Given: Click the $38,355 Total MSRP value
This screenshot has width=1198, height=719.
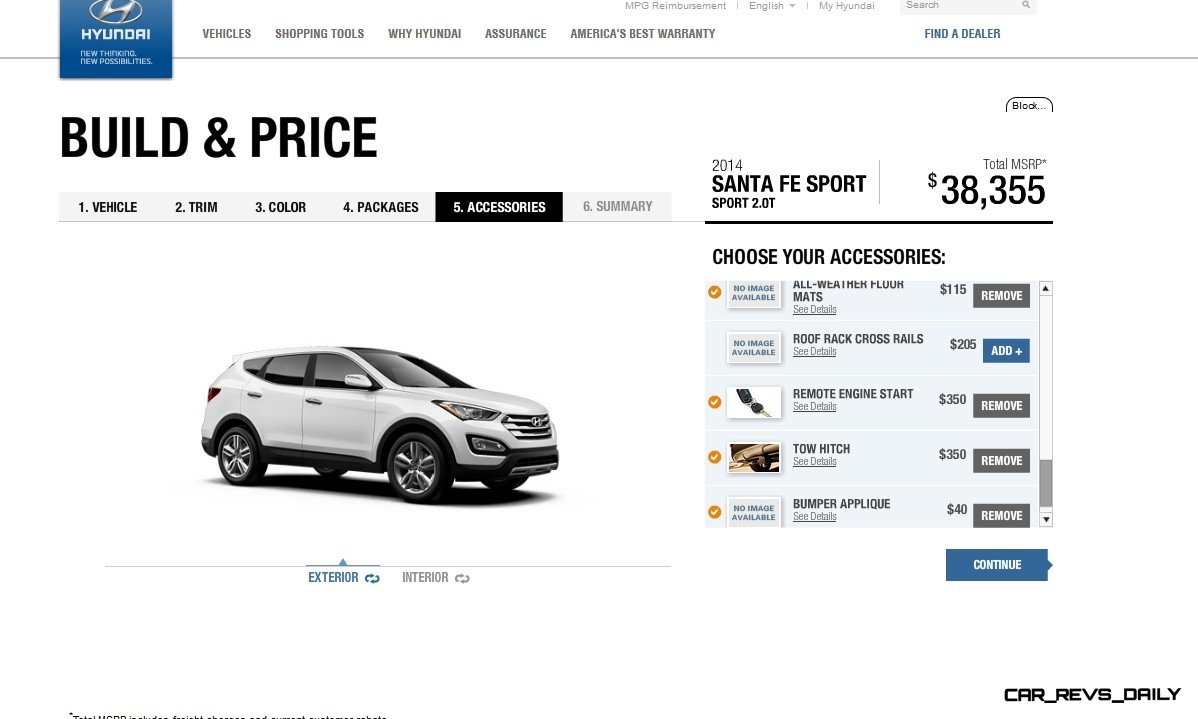Looking at the screenshot, I should coord(986,190).
